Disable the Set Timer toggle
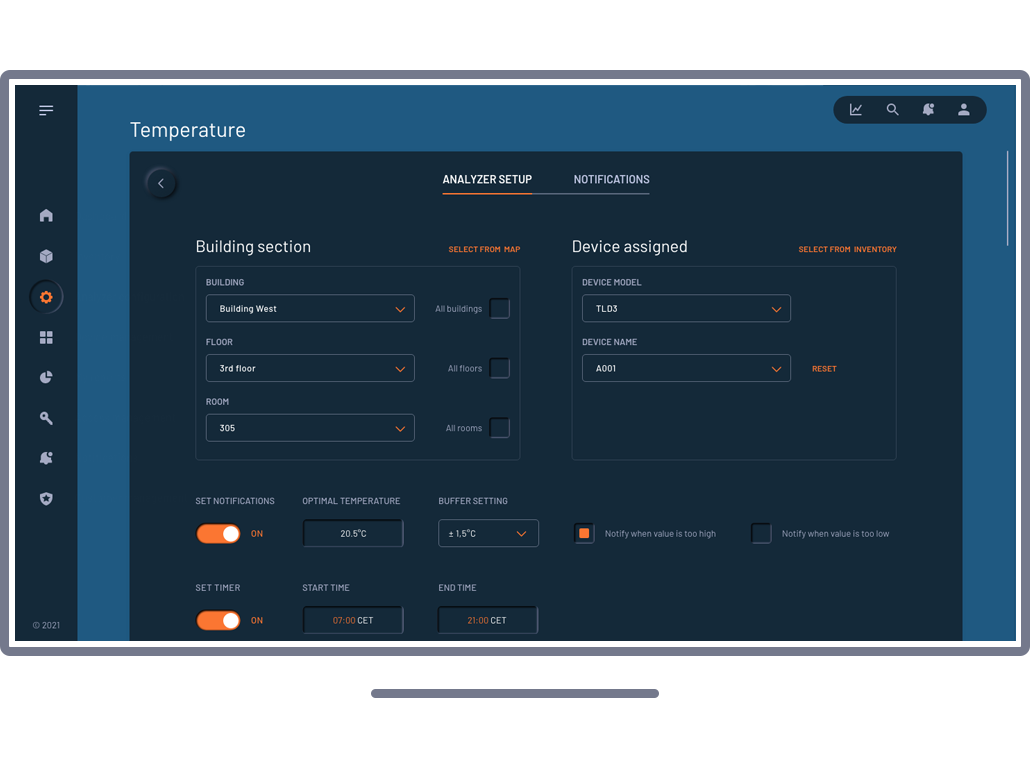Screen dimensions: 1030x768 [x=218, y=621]
